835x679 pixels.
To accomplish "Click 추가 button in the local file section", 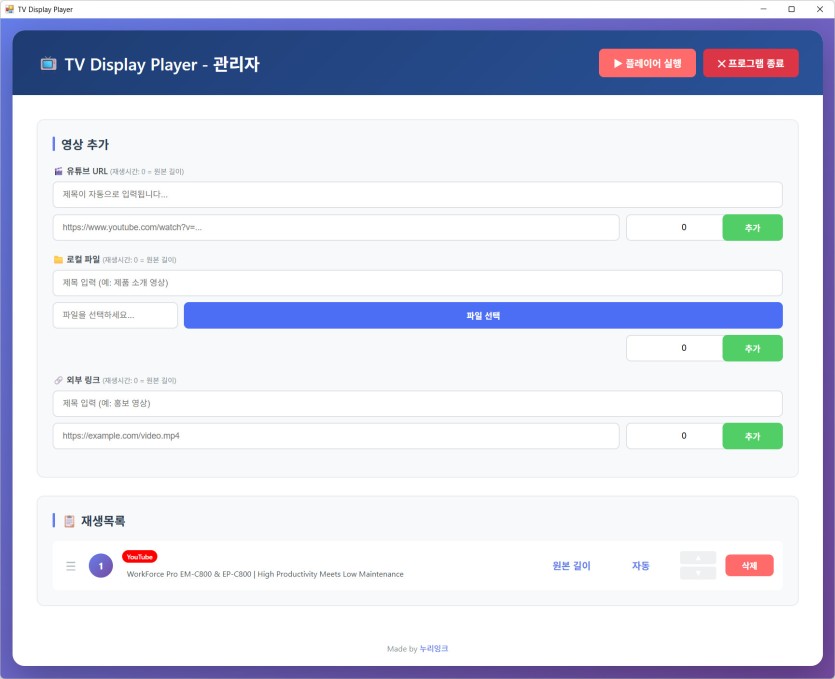I will coord(752,348).
